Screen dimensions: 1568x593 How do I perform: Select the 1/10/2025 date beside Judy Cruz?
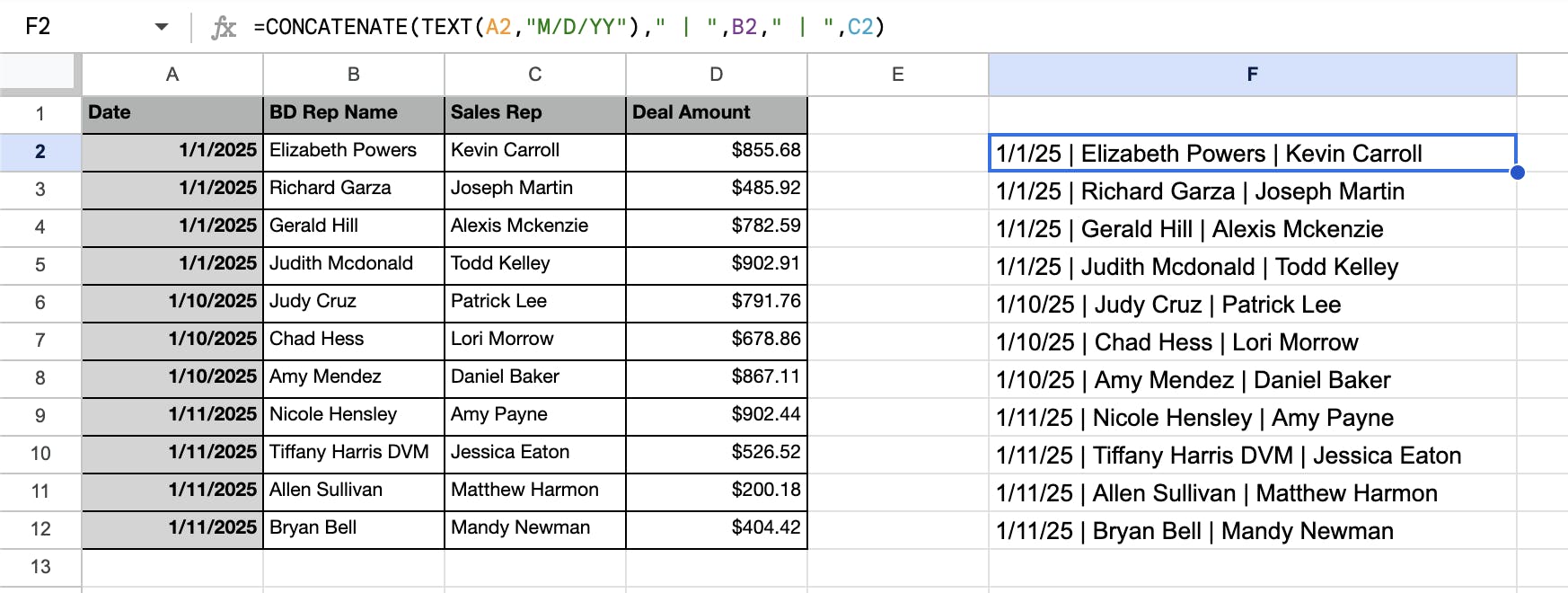pyautogui.click(x=172, y=302)
